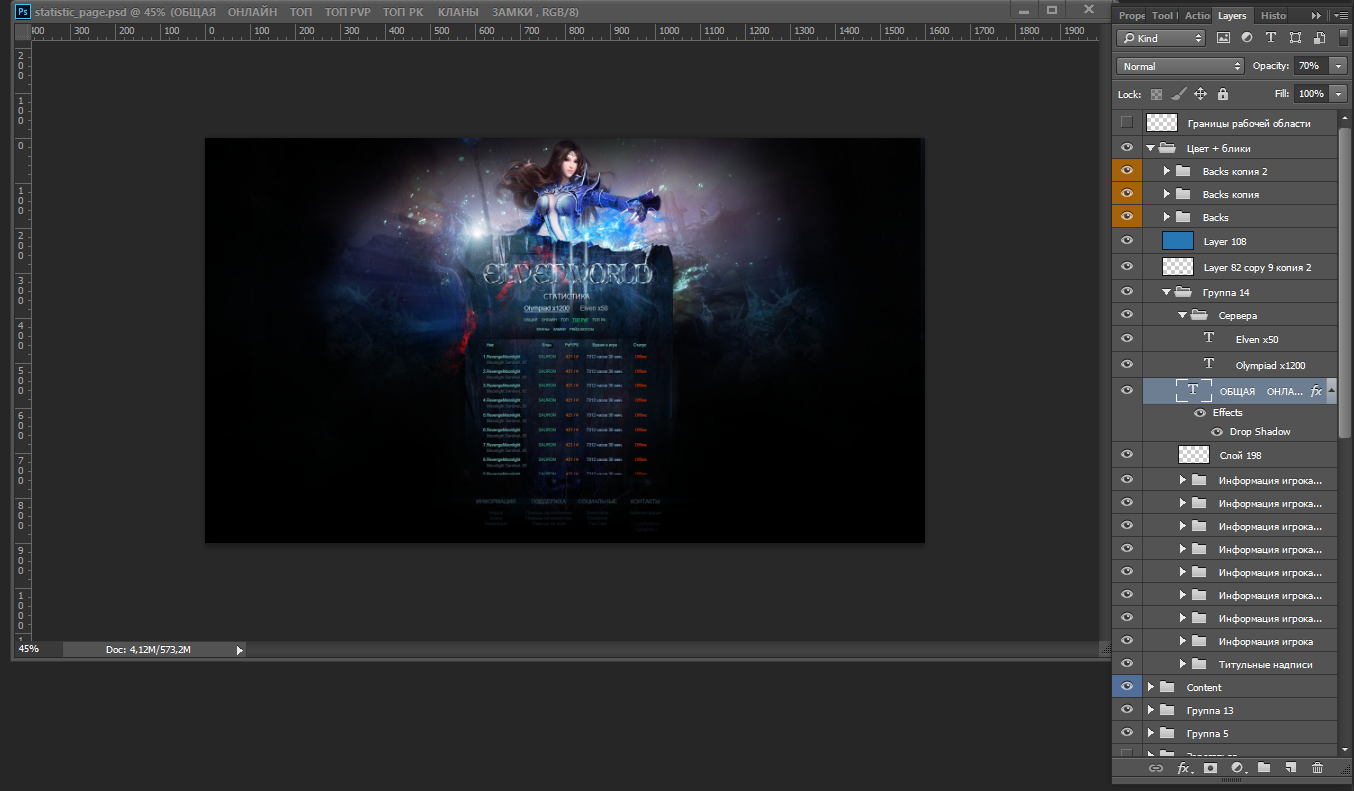Click the Fill 100% value field
This screenshot has height=791, width=1354.
click(1310, 94)
